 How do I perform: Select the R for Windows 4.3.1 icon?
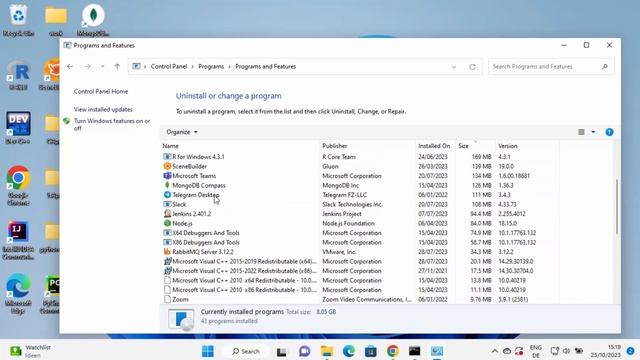[167, 157]
